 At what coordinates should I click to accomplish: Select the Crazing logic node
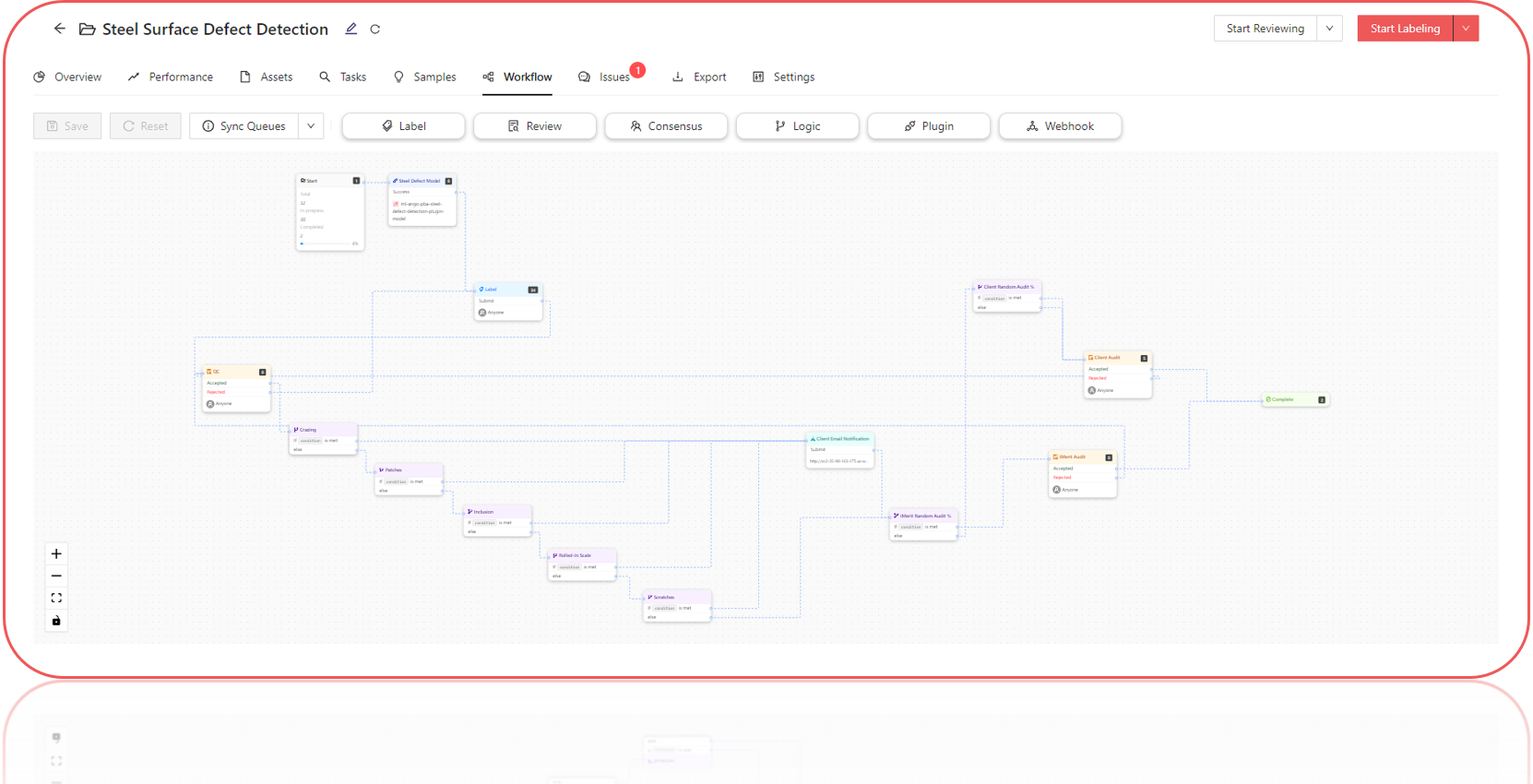(x=323, y=439)
